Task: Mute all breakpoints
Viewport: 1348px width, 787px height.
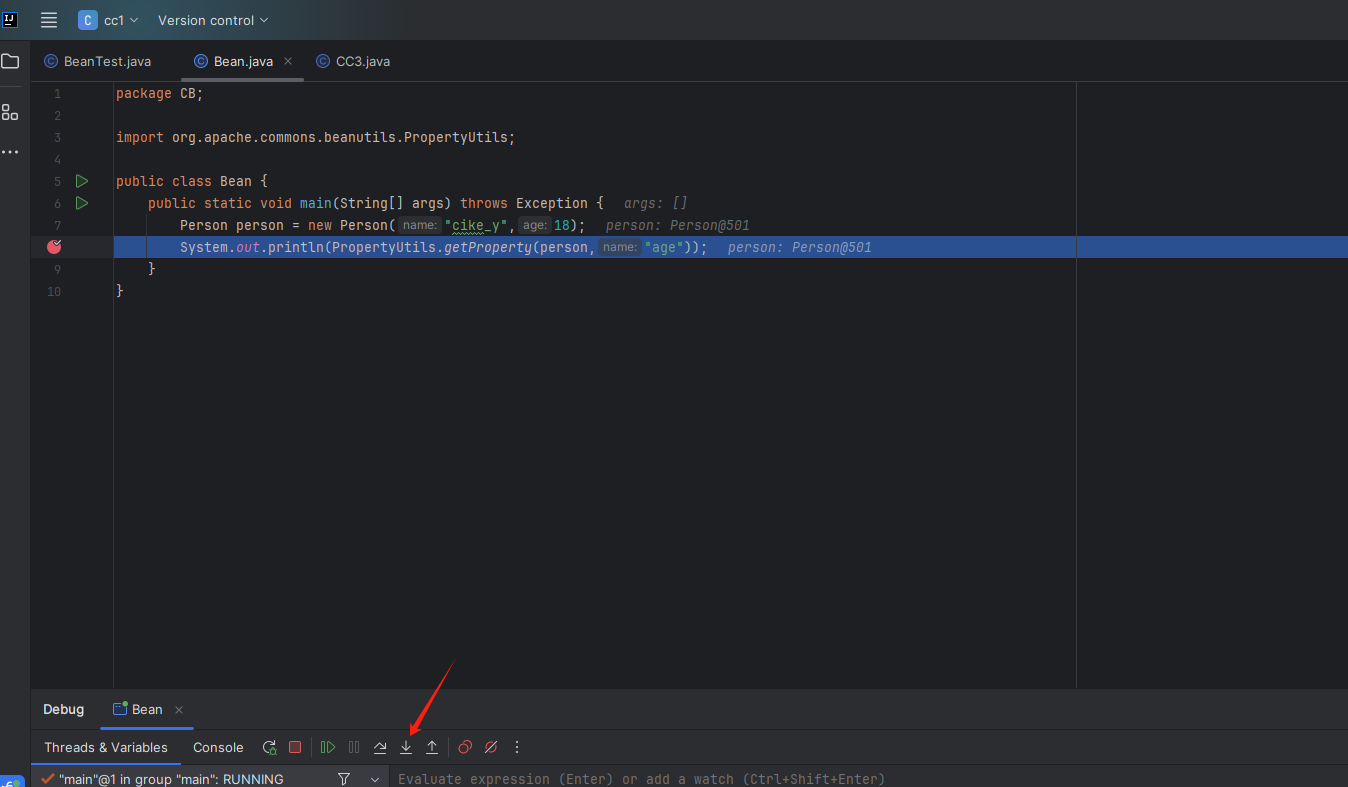Action: point(490,747)
